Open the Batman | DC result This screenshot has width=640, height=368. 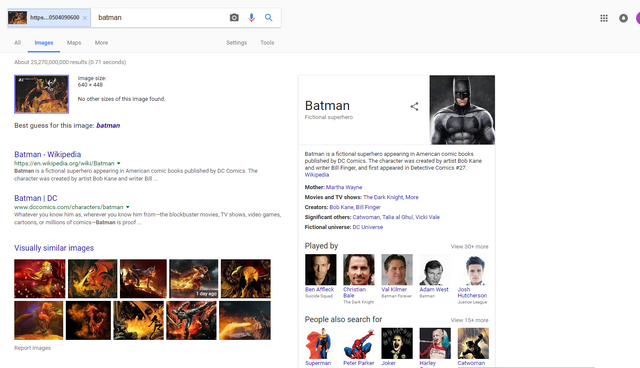(x=36, y=198)
